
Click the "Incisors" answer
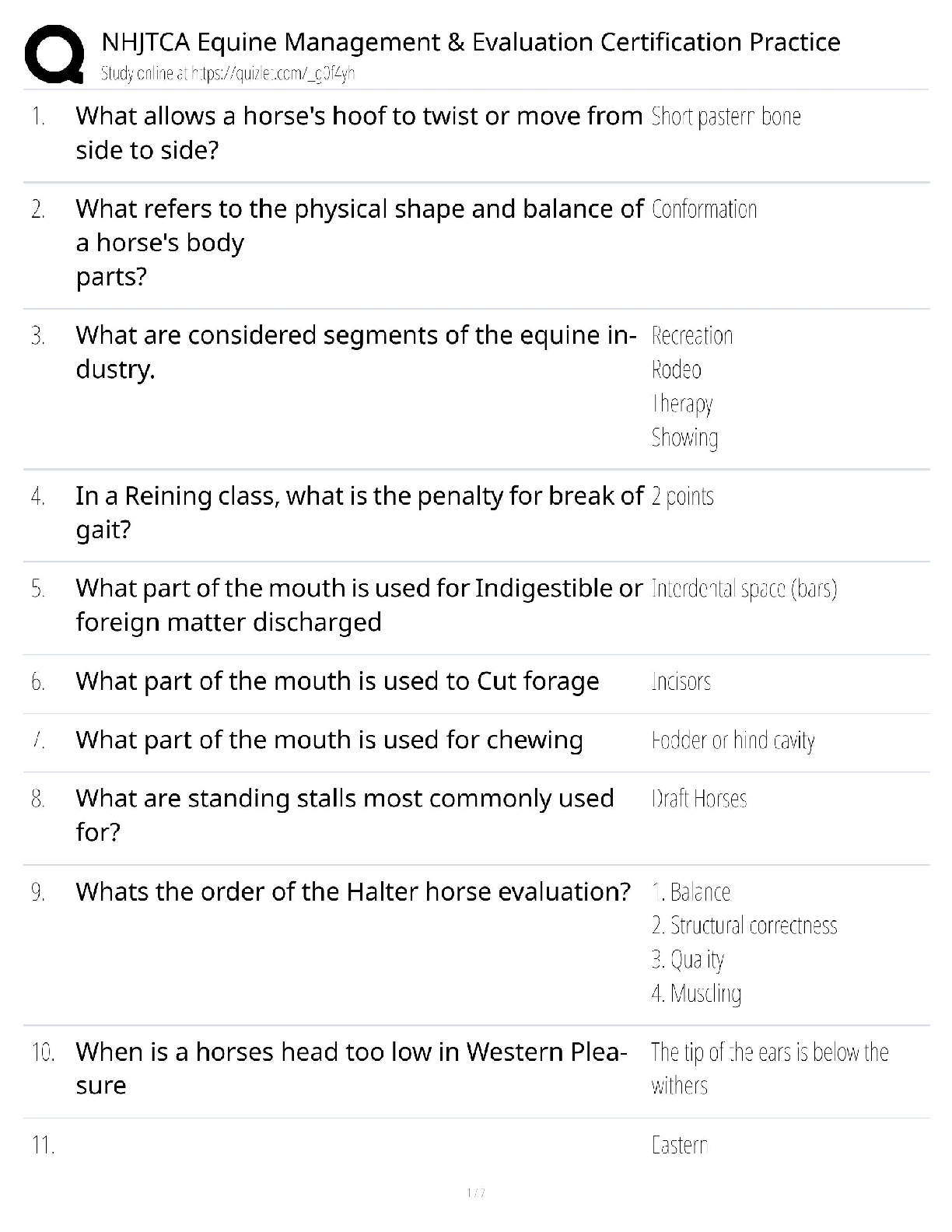click(x=681, y=681)
